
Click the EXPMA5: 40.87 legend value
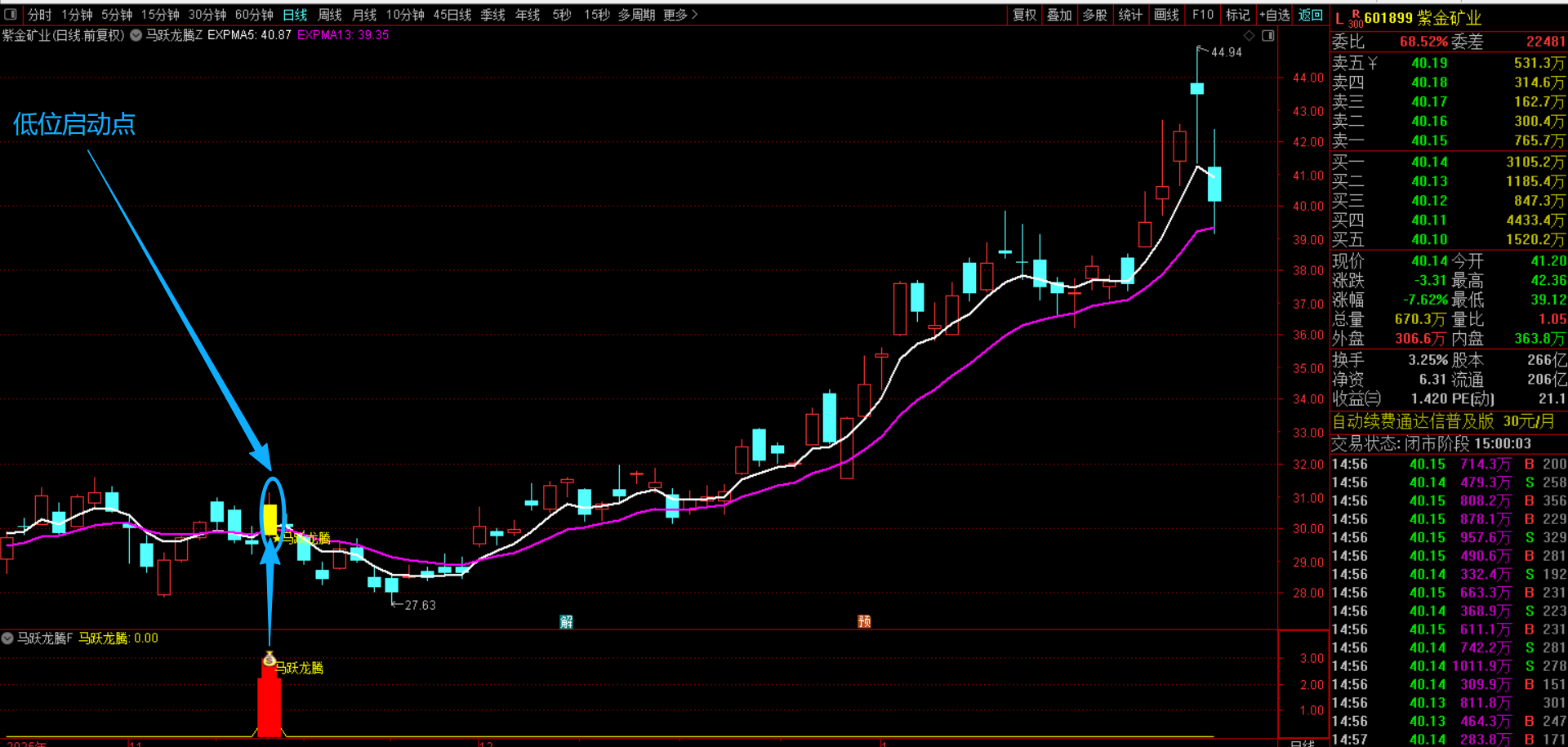point(249,35)
